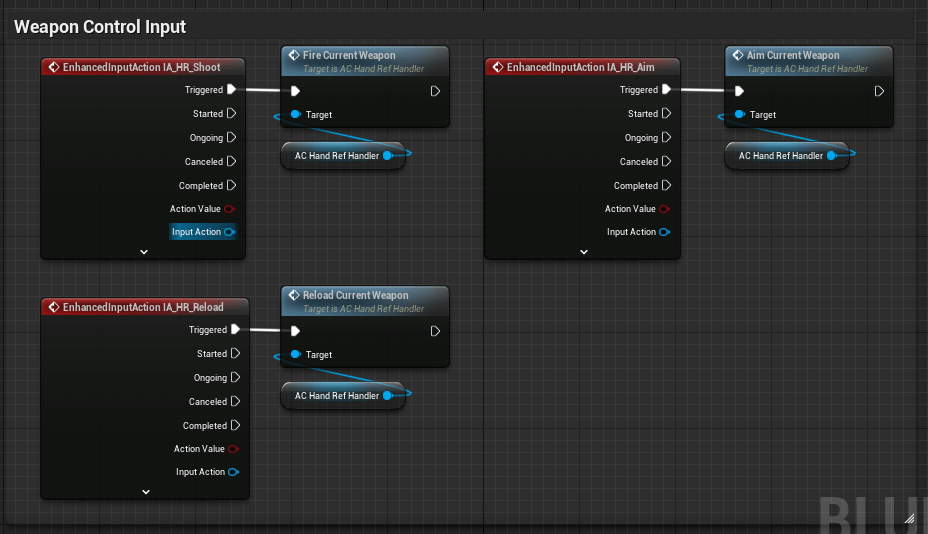Select EnhancedInputAction IA_HR_Reload node header
Screen dimensions: 928x534
(143, 307)
